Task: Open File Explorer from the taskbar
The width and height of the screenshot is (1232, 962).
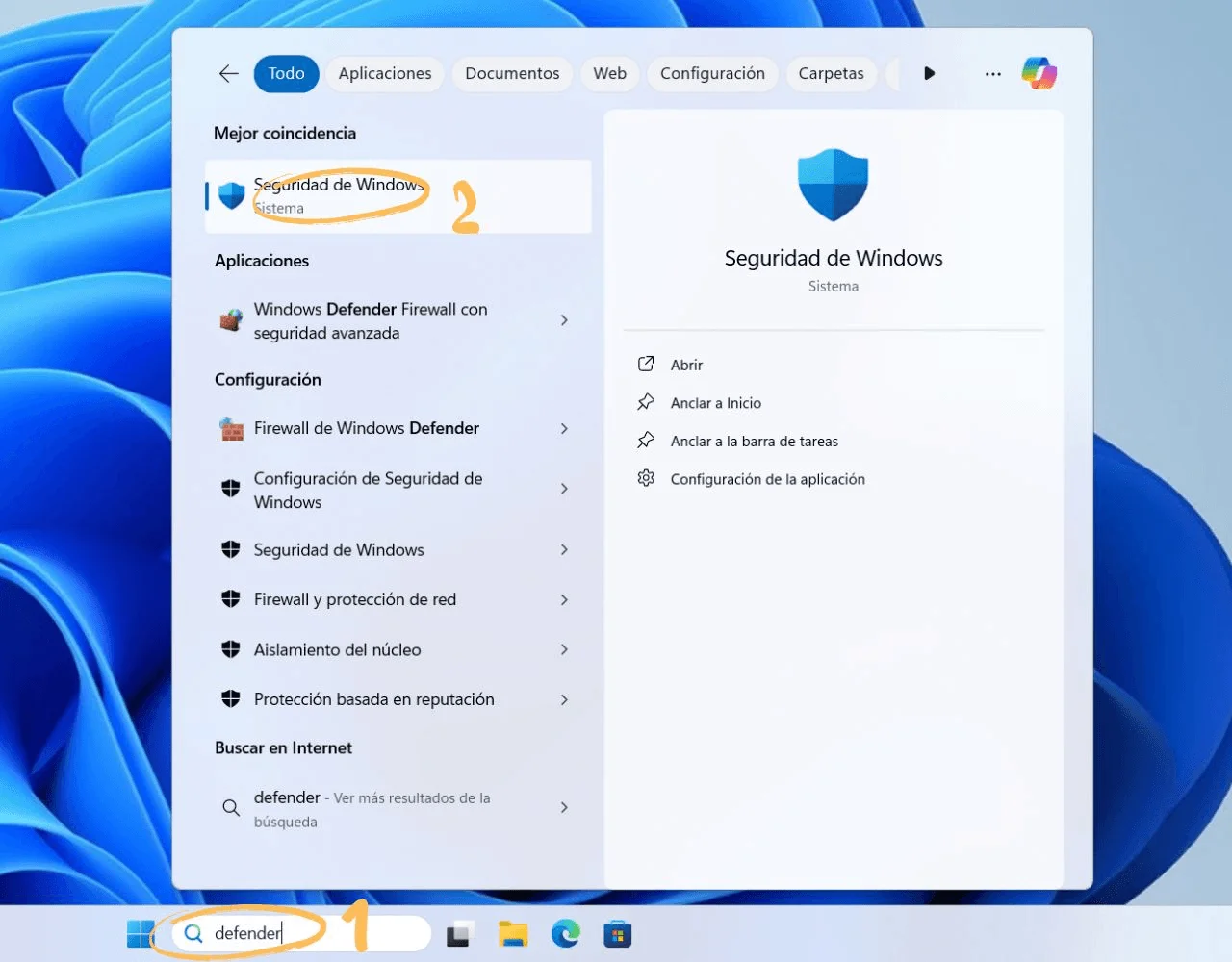Action: pyautogui.click(x=513, y=933)
